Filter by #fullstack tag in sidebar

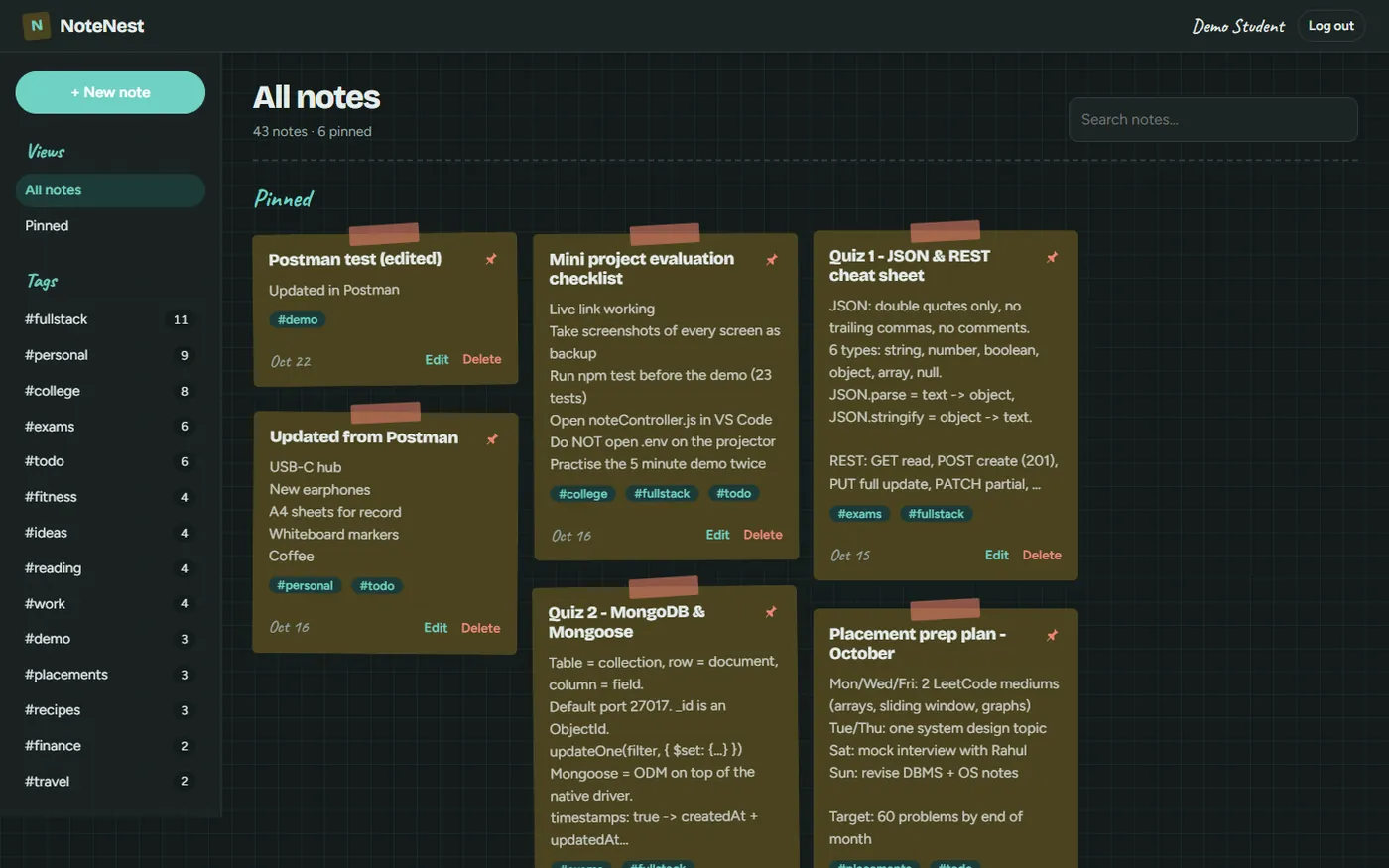110,319
